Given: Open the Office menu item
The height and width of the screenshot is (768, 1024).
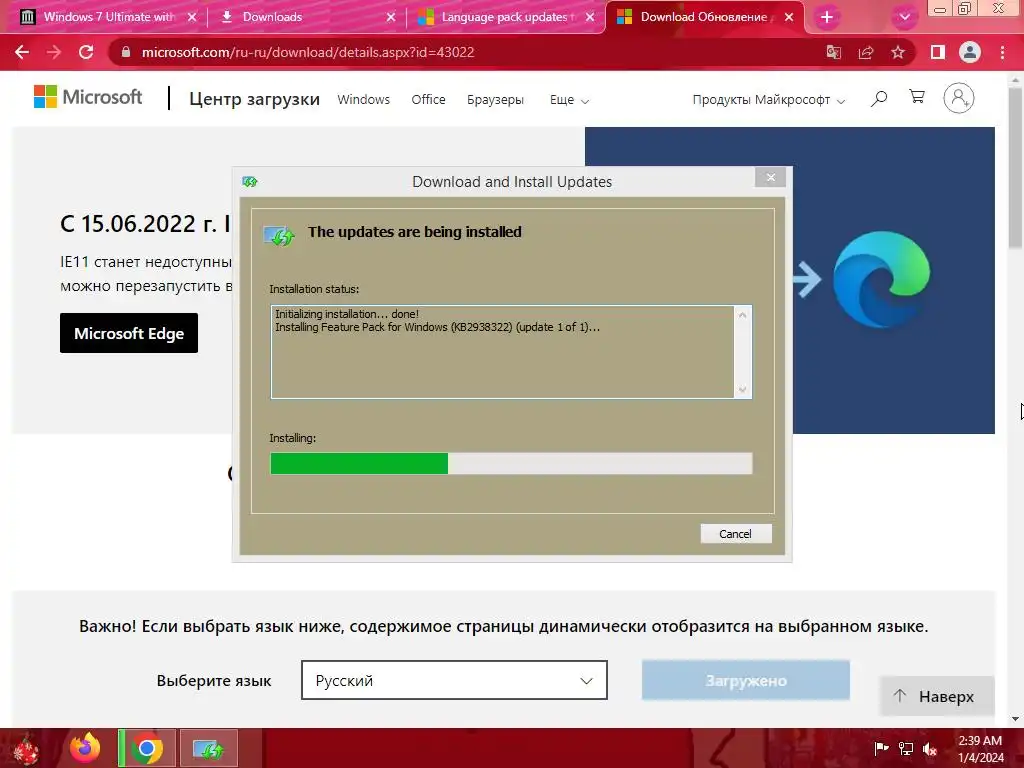Looking at the screenshot, I should tap(428, 99).
